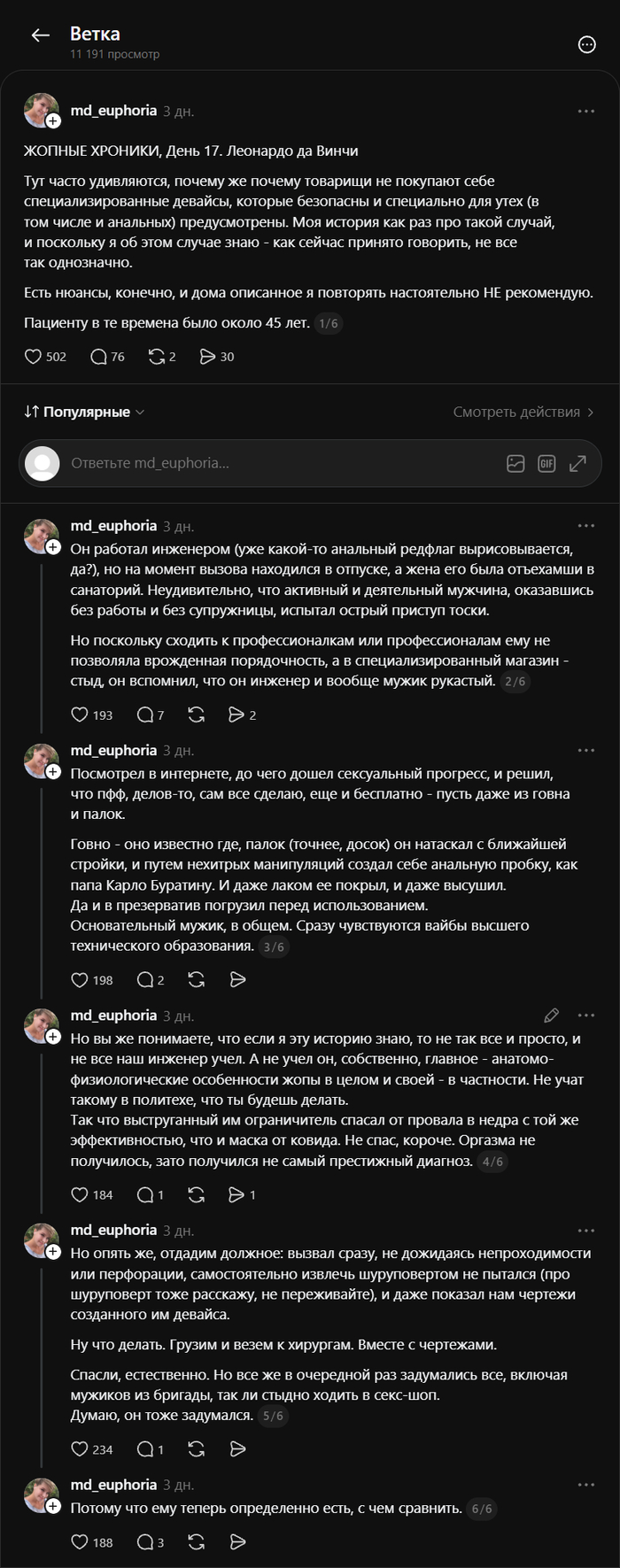Go back using the arrow icon
This screenshot has width=620, height=1568.
(40, 35)
